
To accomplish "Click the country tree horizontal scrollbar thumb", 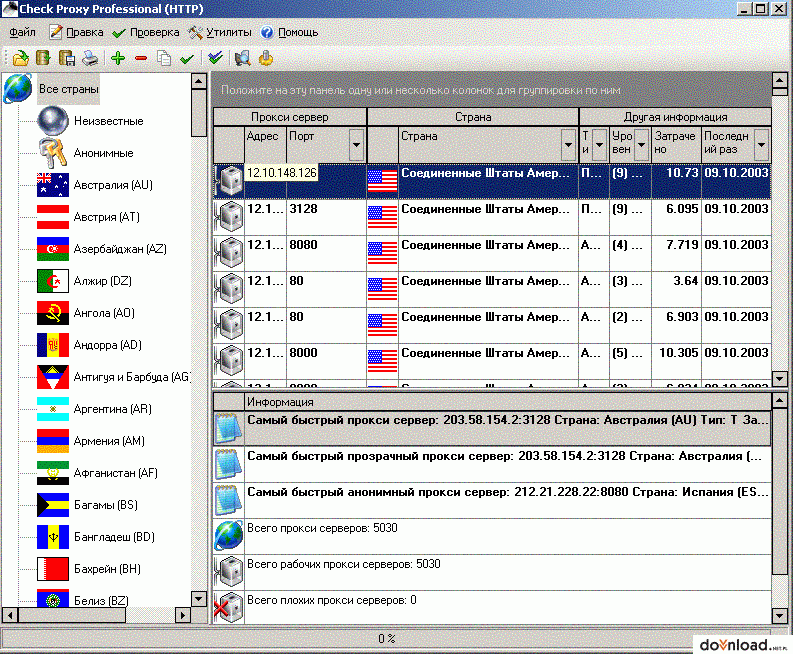I will 72,615.
